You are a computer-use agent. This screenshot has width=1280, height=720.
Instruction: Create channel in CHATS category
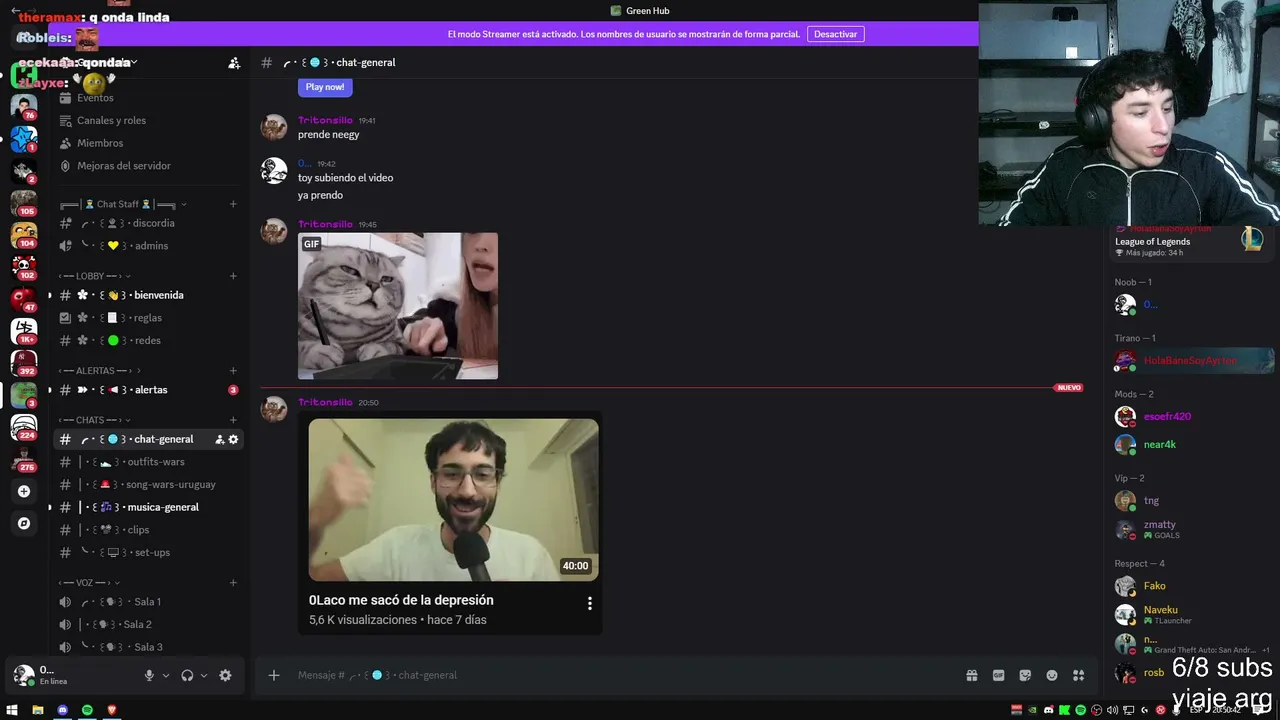point(233,420)
